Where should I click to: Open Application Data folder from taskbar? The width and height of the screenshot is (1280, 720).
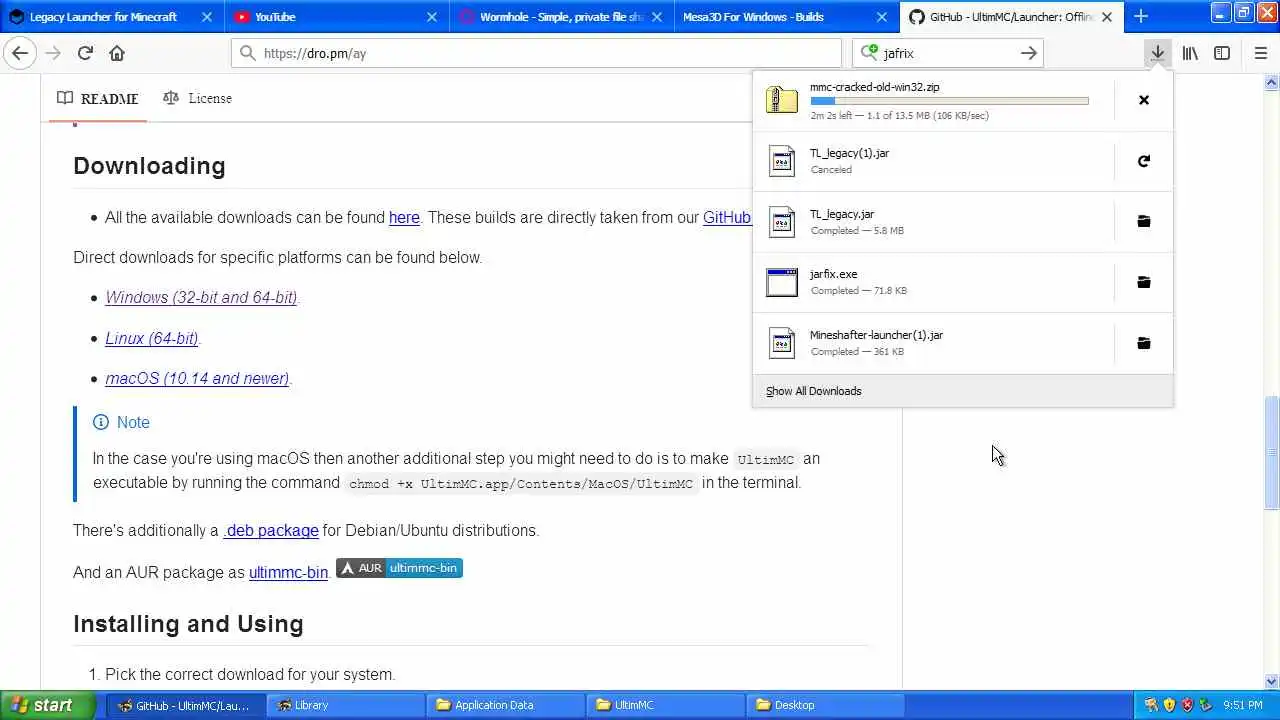(x=504, y=705)
